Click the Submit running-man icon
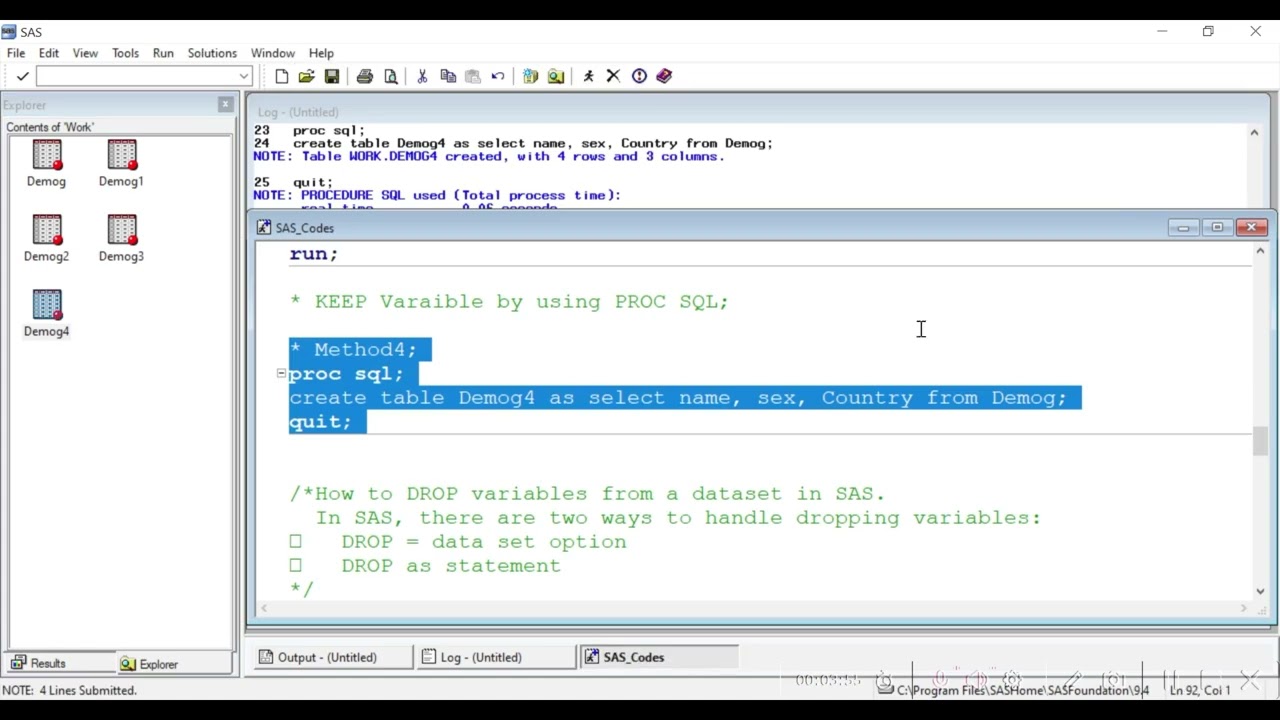Screen dimensions: 1280x720 click(588, 76)
